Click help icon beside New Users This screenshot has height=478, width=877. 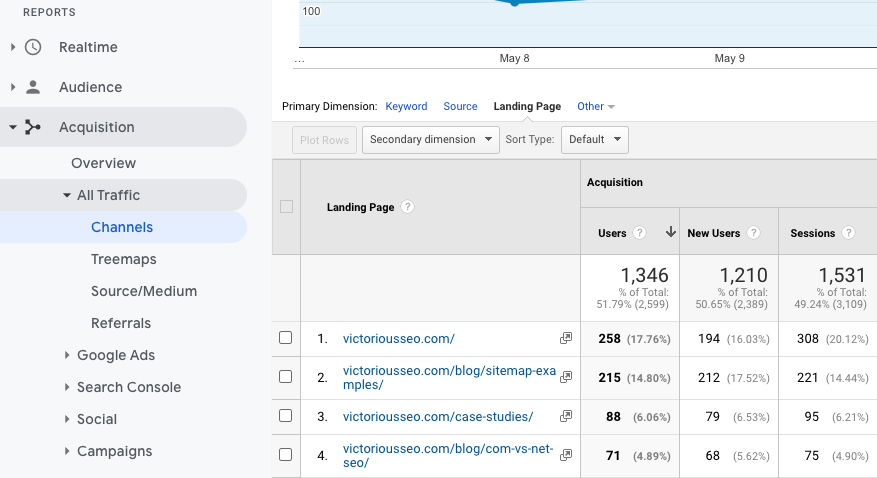click(753, 233)
